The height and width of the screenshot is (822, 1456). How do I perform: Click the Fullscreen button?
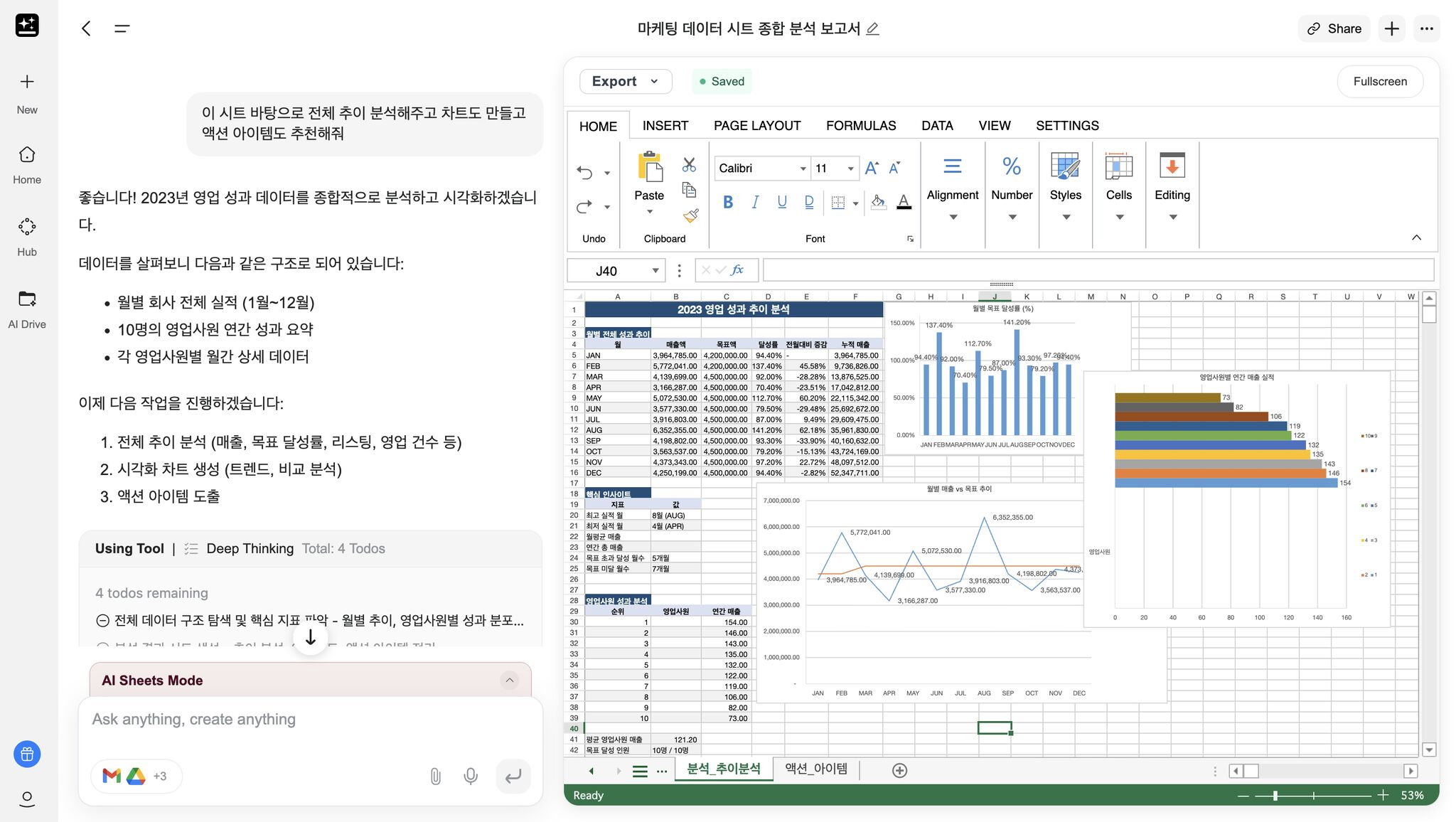tap(1379, 81)
